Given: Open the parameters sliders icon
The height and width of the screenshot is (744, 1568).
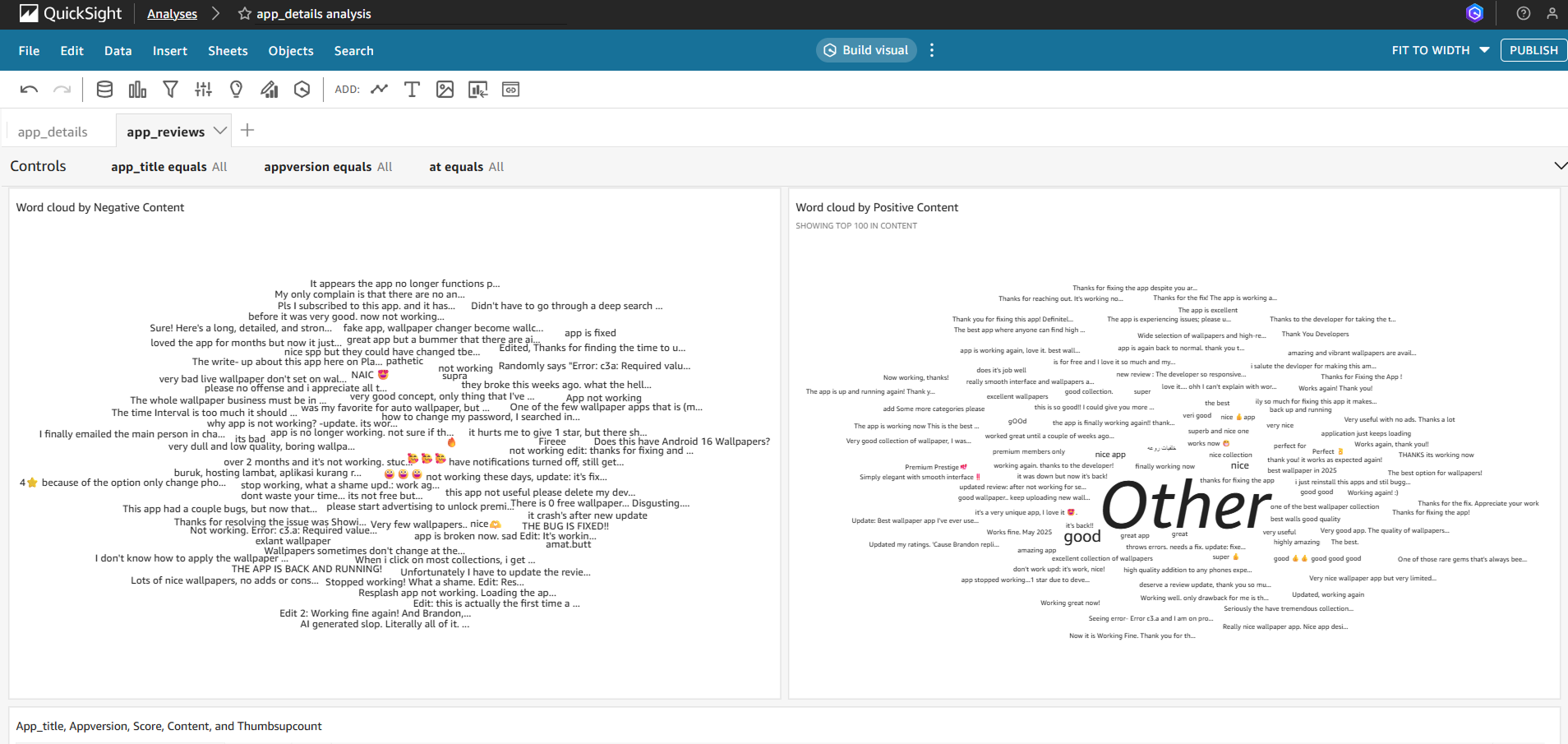Looking at the screenshot, I should (x=203, y=90).
